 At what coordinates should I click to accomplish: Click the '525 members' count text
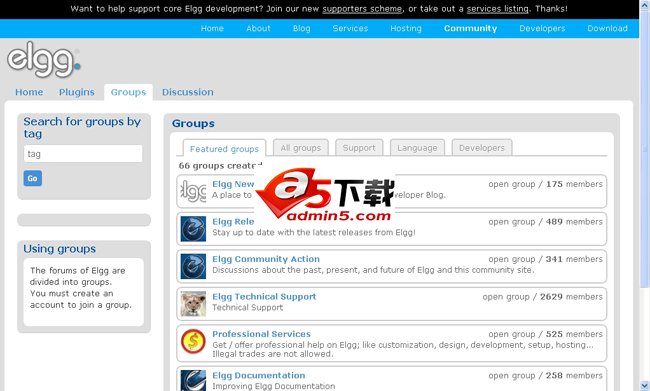click(574, 334)
